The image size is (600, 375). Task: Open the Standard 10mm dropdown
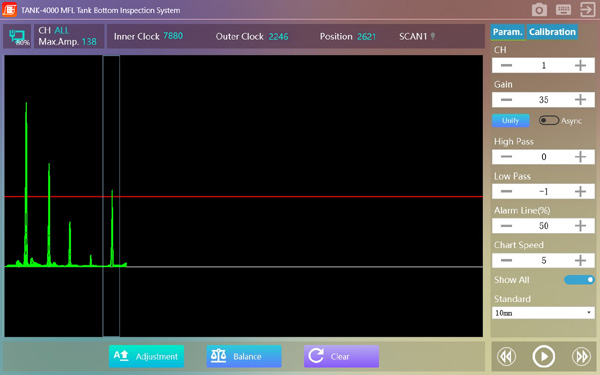point(543,313)
